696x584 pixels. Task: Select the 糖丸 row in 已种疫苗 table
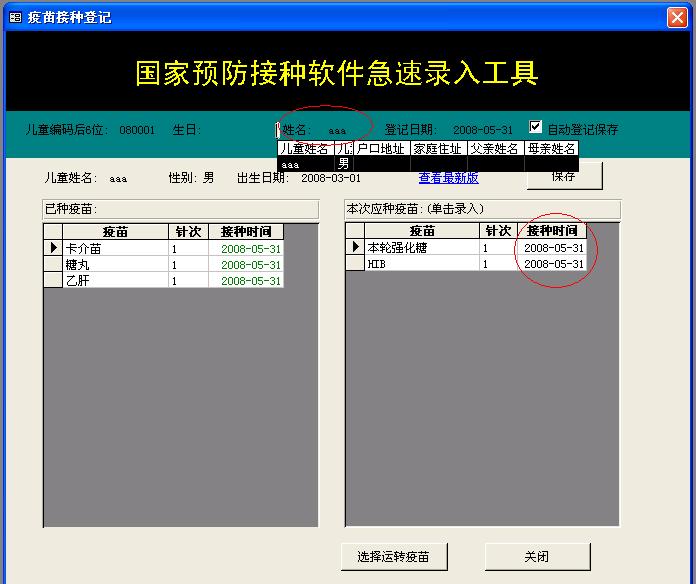[115, 264]
